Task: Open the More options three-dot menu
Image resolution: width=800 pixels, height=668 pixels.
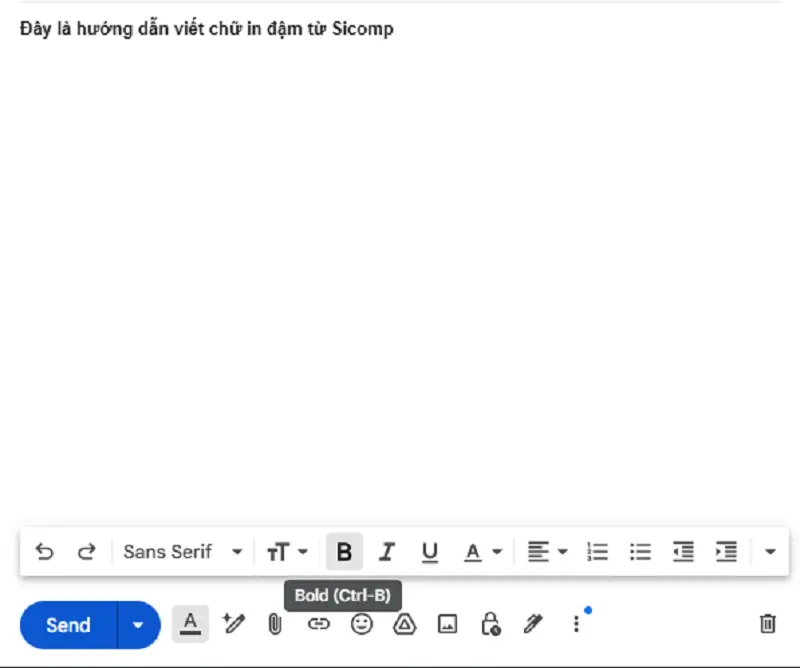Action: [576, 624]
